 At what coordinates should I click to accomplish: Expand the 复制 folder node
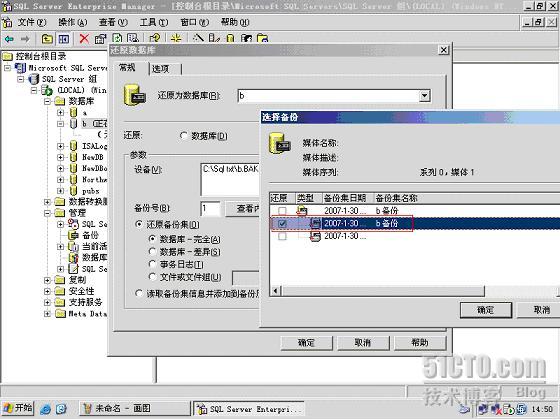(x=48, y=280)
